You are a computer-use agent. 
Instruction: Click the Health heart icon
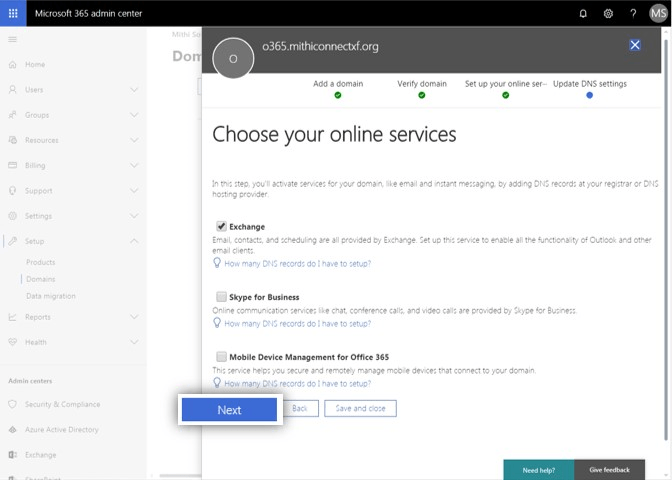(x=12, y=342)
